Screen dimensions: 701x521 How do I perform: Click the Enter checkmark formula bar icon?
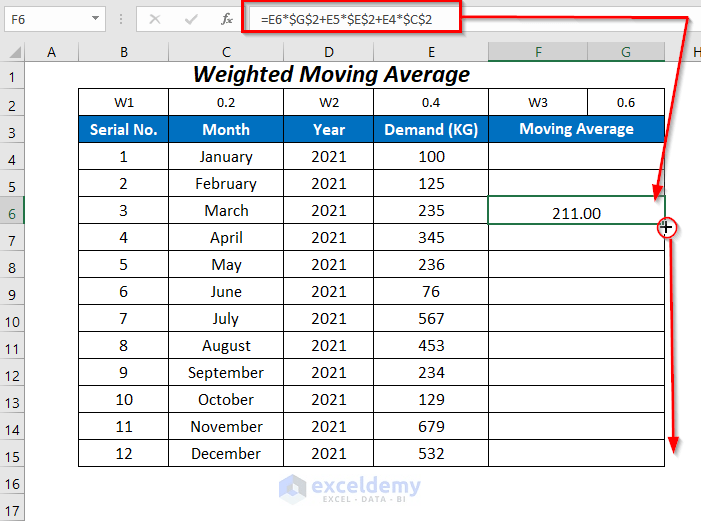click(x=191, y=19)
